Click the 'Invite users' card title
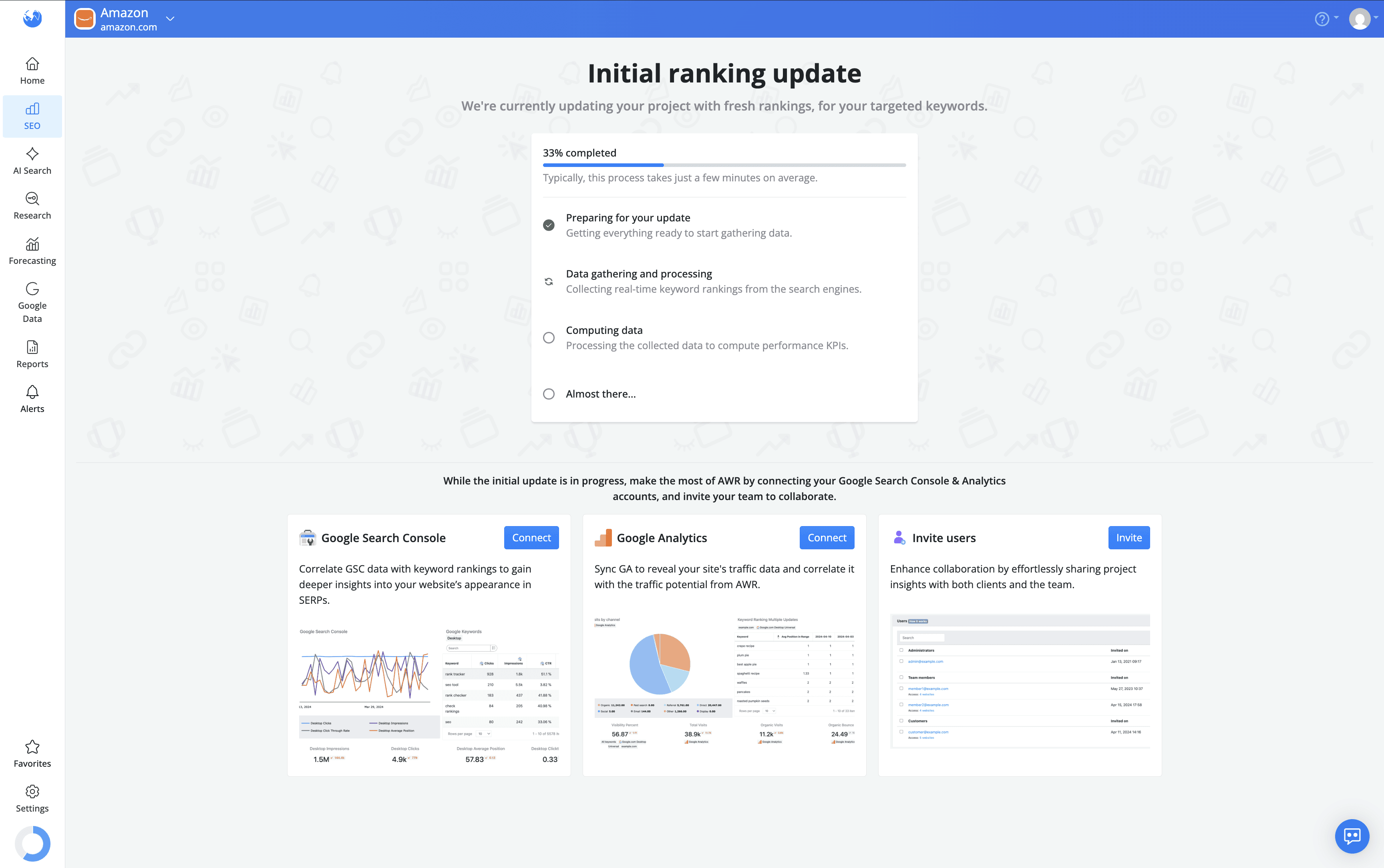This screenshot has width=1384, height=868. [944, 538]
